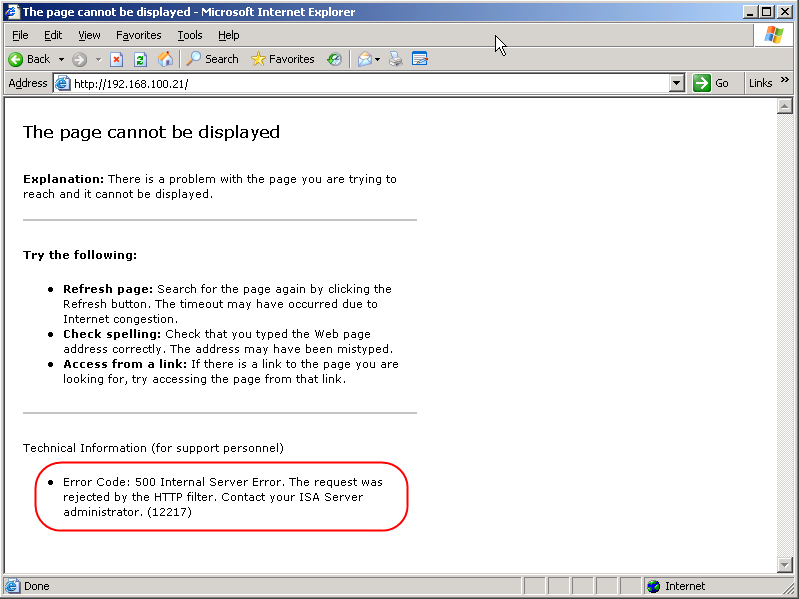Viewport: 799px width, 599px height.
Task: Expand the Links toolbar chevron
Action: coord(785,80)
